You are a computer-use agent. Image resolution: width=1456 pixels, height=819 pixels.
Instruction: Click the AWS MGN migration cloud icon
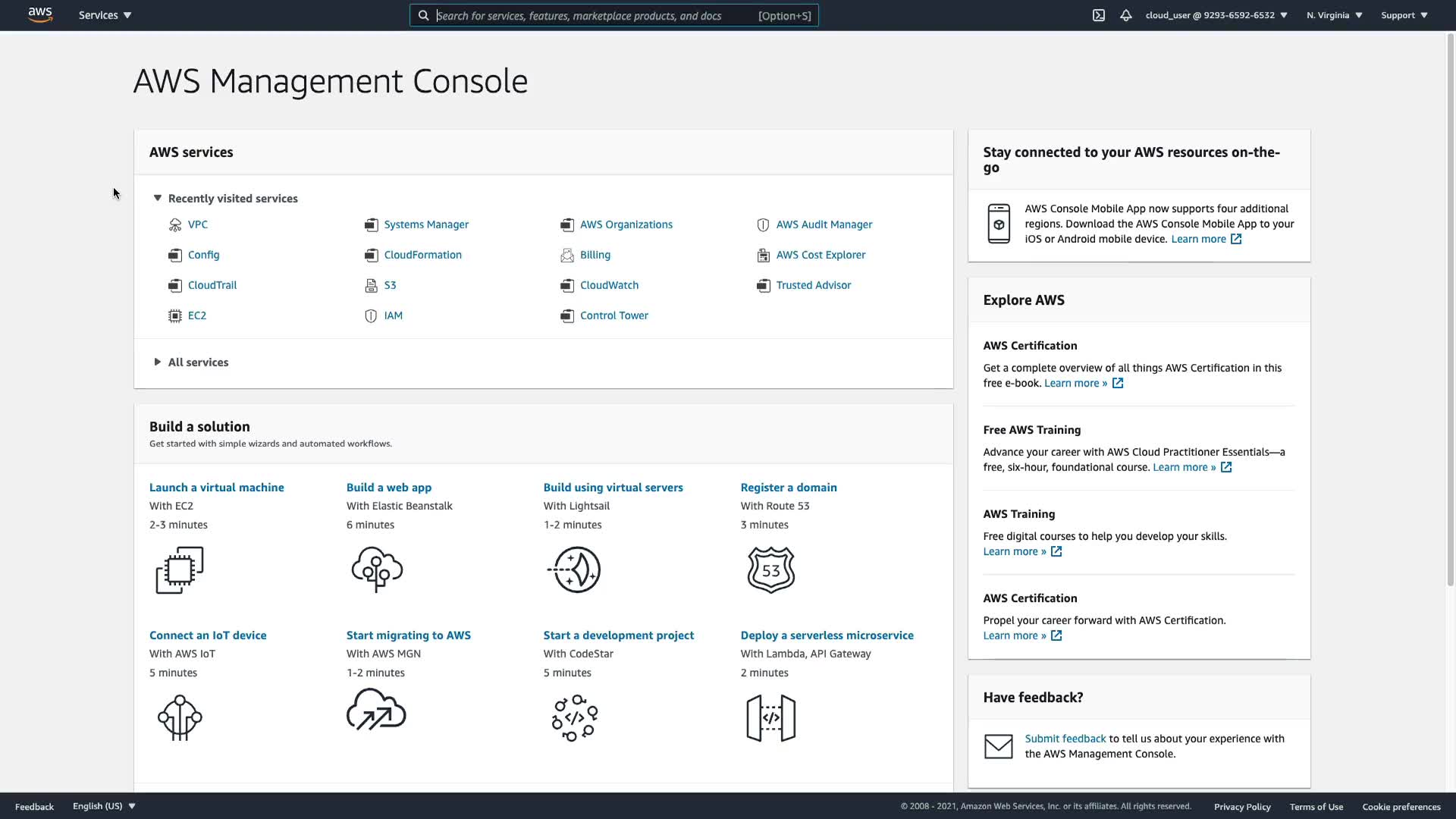coord(376,711)
